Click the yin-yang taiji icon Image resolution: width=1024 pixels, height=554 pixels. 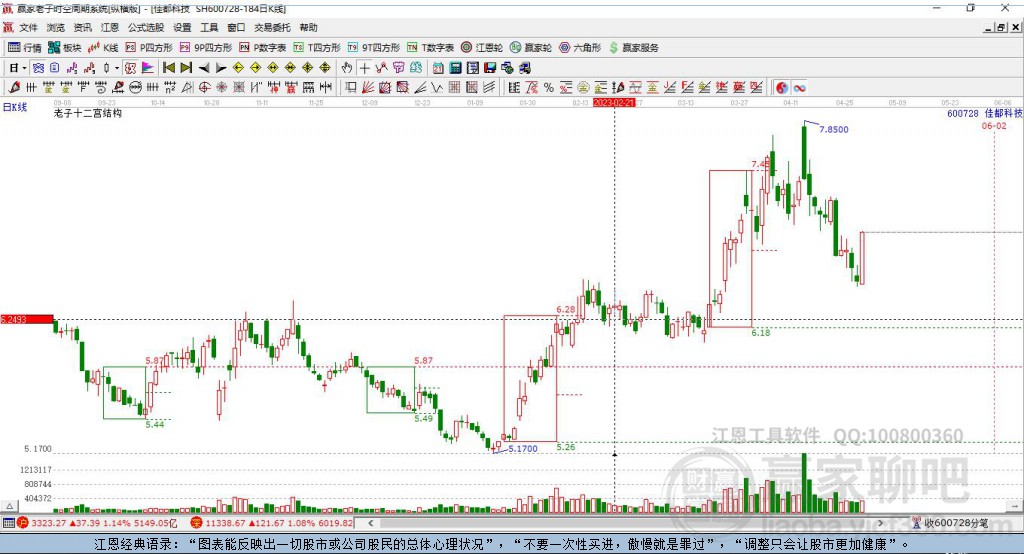(782, 88)
